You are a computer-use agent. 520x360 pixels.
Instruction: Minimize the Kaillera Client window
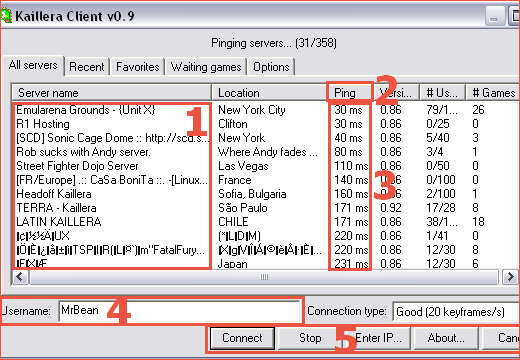[494, 16]
